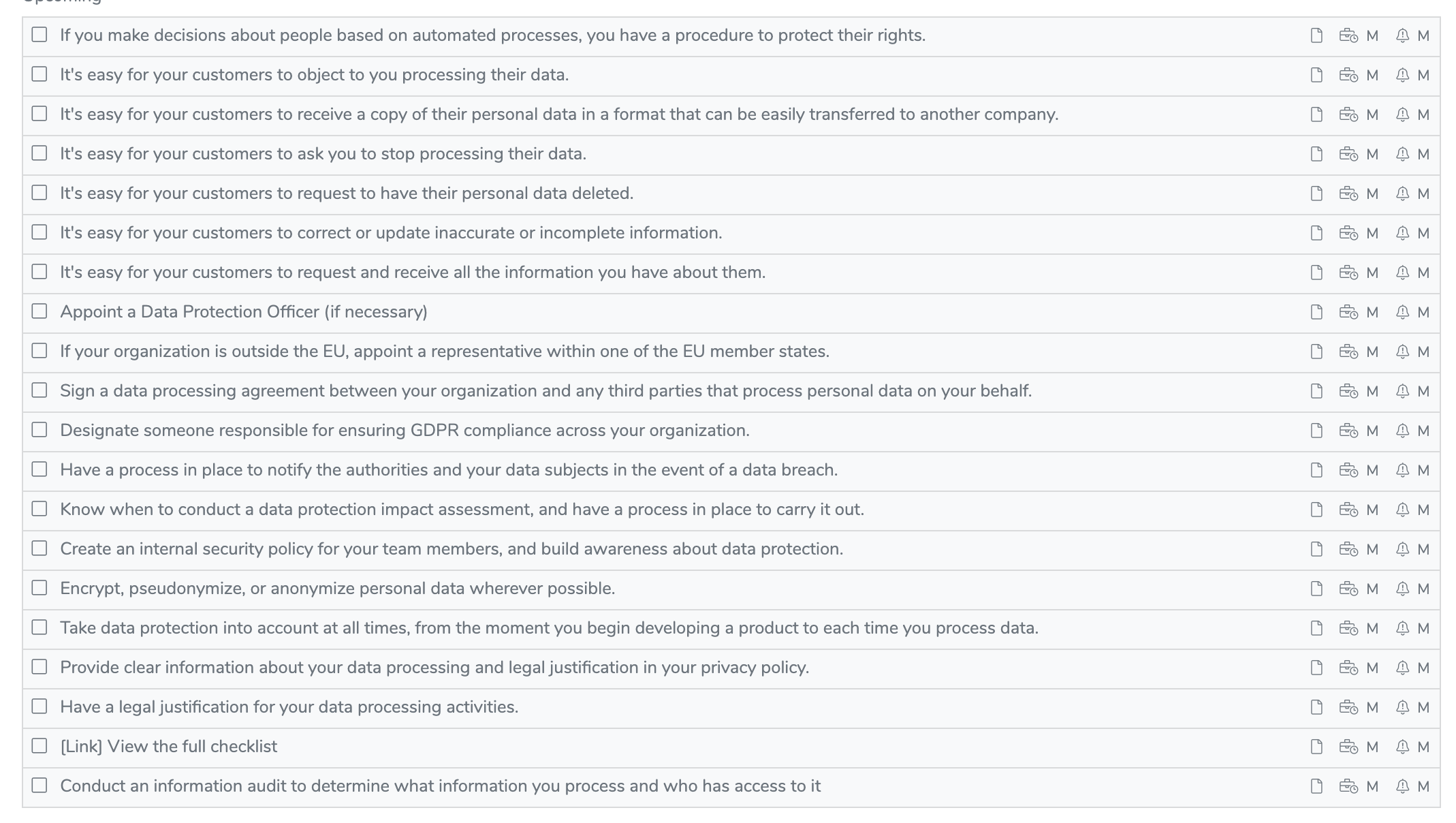Viewport: 1456px width, 823px height.
Task: Open Create an internal security policy task
Action: [451, 549]
